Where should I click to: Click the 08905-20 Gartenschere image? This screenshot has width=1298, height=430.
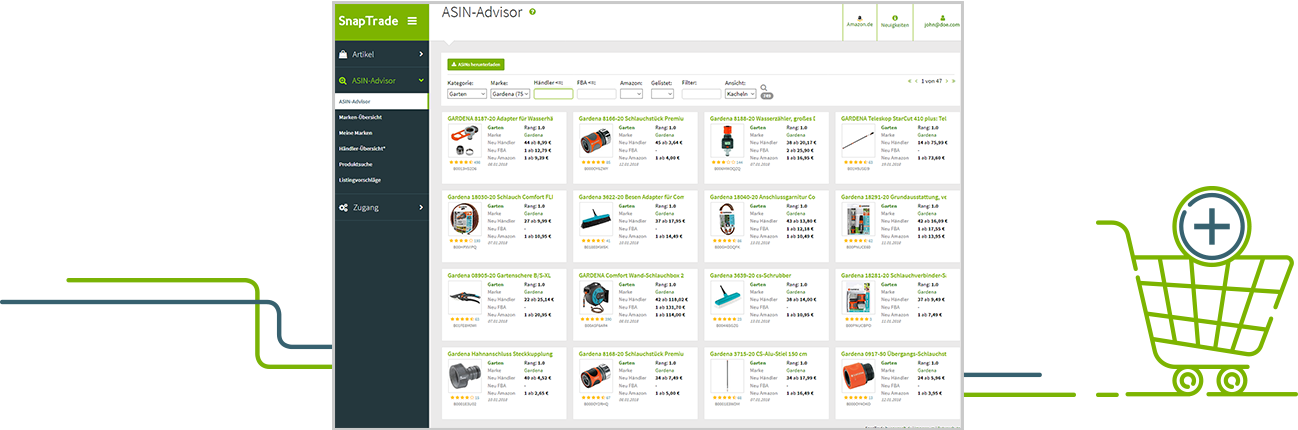tap(464, 298)
